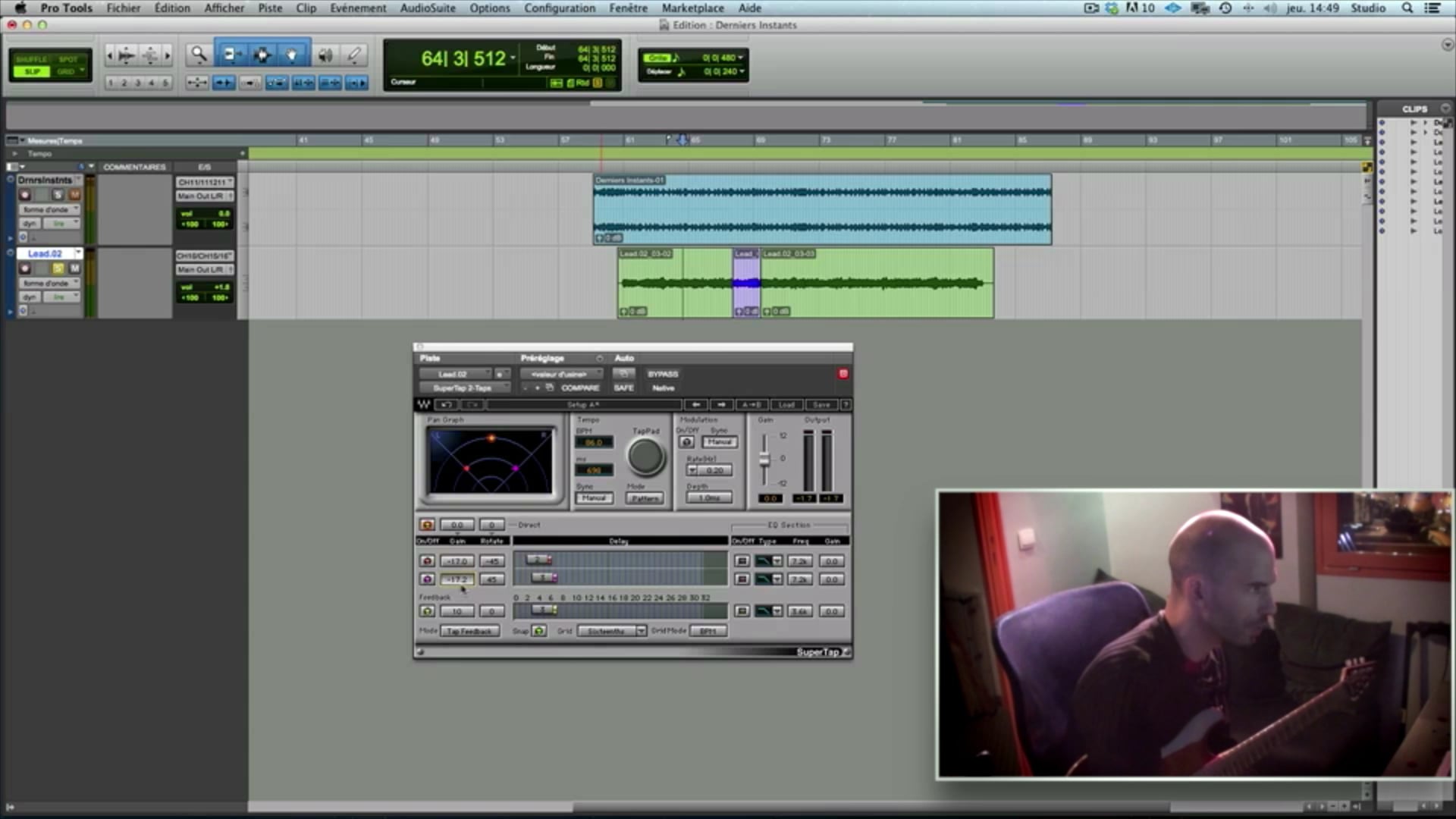This screenshot has height=819, width=1456.
Task: Toggle the Direct signal on/off button
Action: (427, 525)
